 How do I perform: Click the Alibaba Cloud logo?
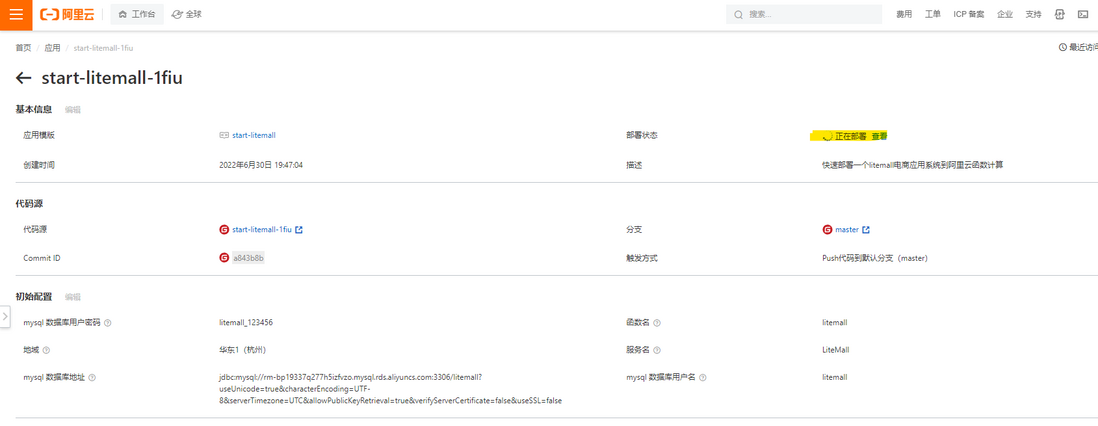pyautogui.click(x=67, y=15)
